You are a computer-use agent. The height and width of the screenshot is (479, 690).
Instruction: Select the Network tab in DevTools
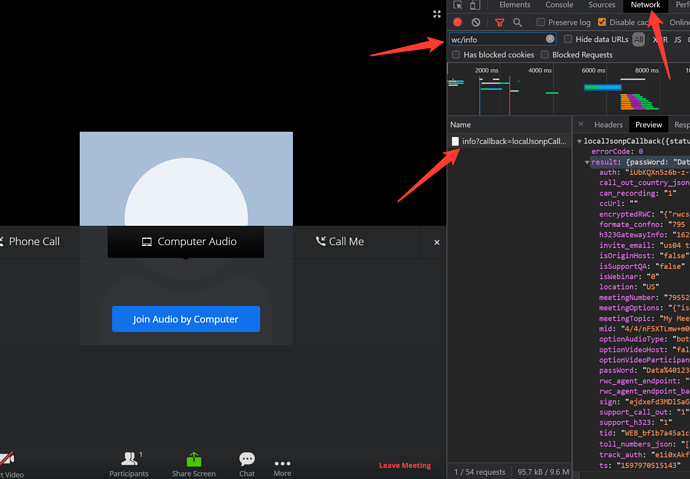(645, 5)
